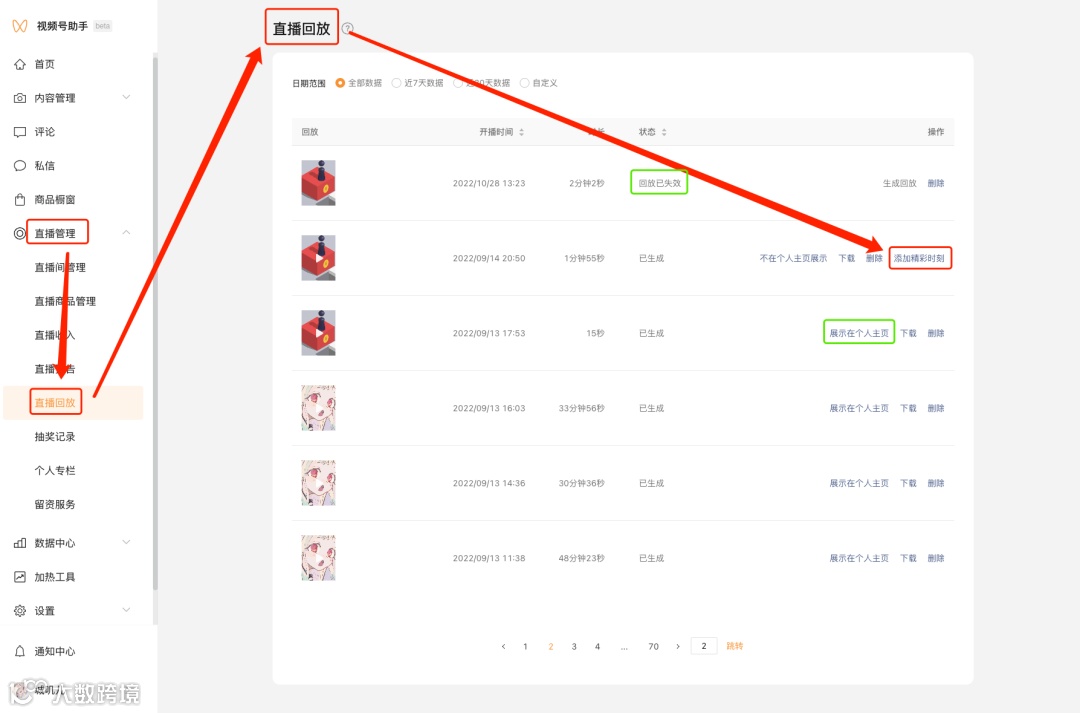
Task: Click the 商品橱窗 shopping bag icon
Action: [x=20, y=200]
